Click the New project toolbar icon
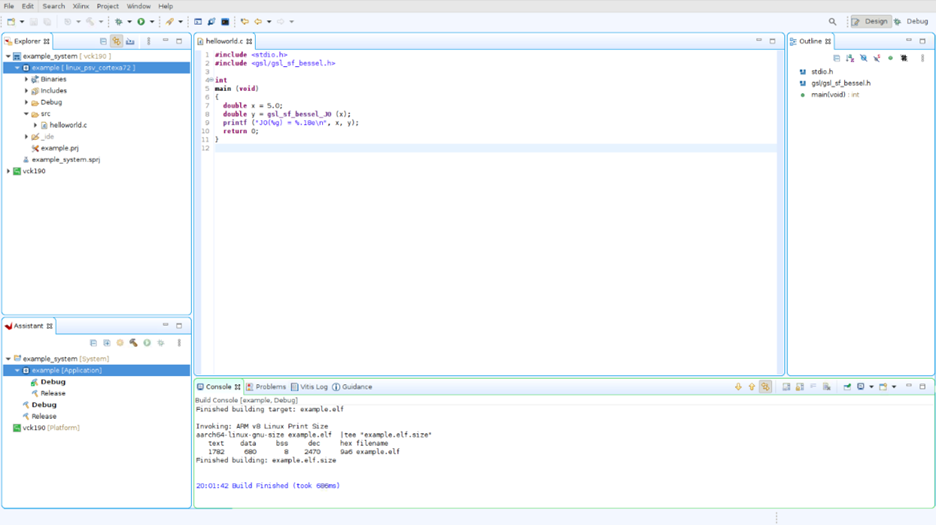 click(x=11, y=22)
